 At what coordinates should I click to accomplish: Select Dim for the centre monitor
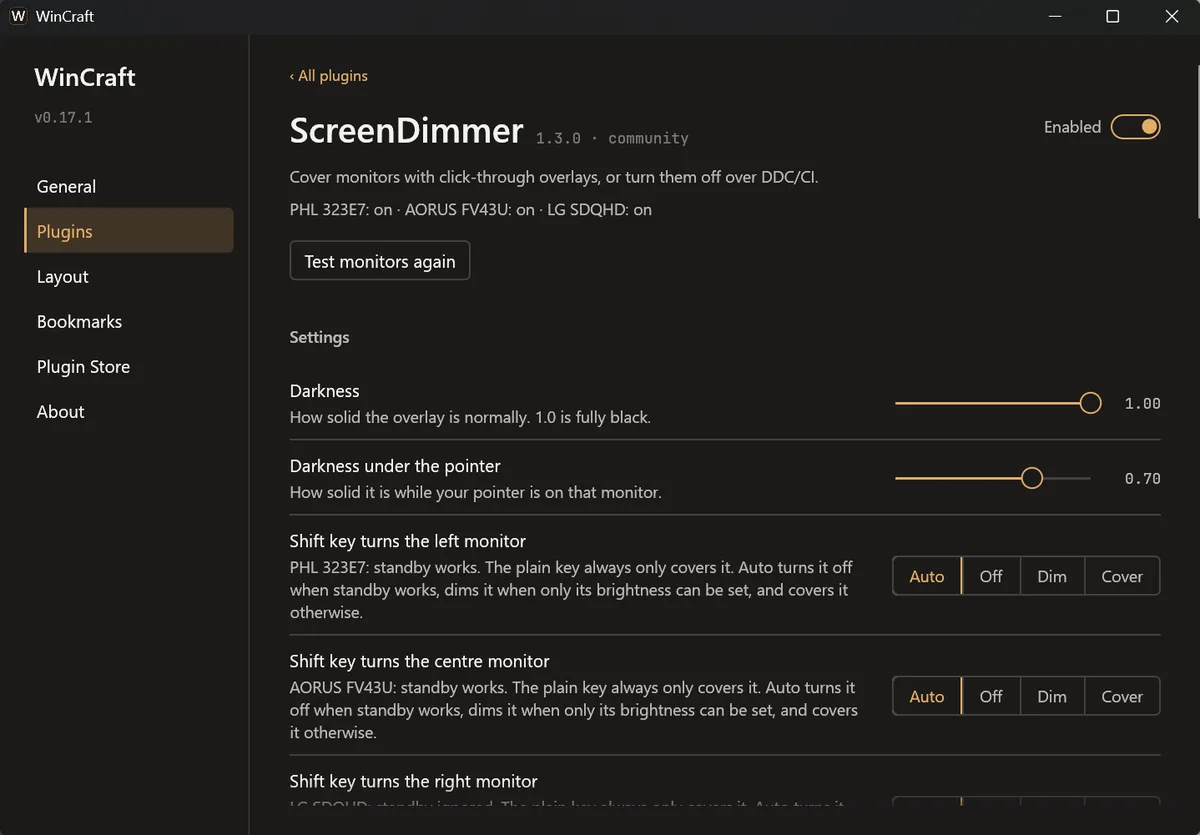pos(1052,696)
